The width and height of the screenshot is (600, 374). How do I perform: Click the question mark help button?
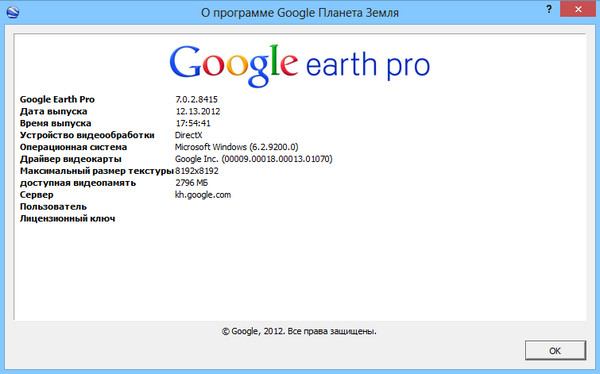pos(549,9)
